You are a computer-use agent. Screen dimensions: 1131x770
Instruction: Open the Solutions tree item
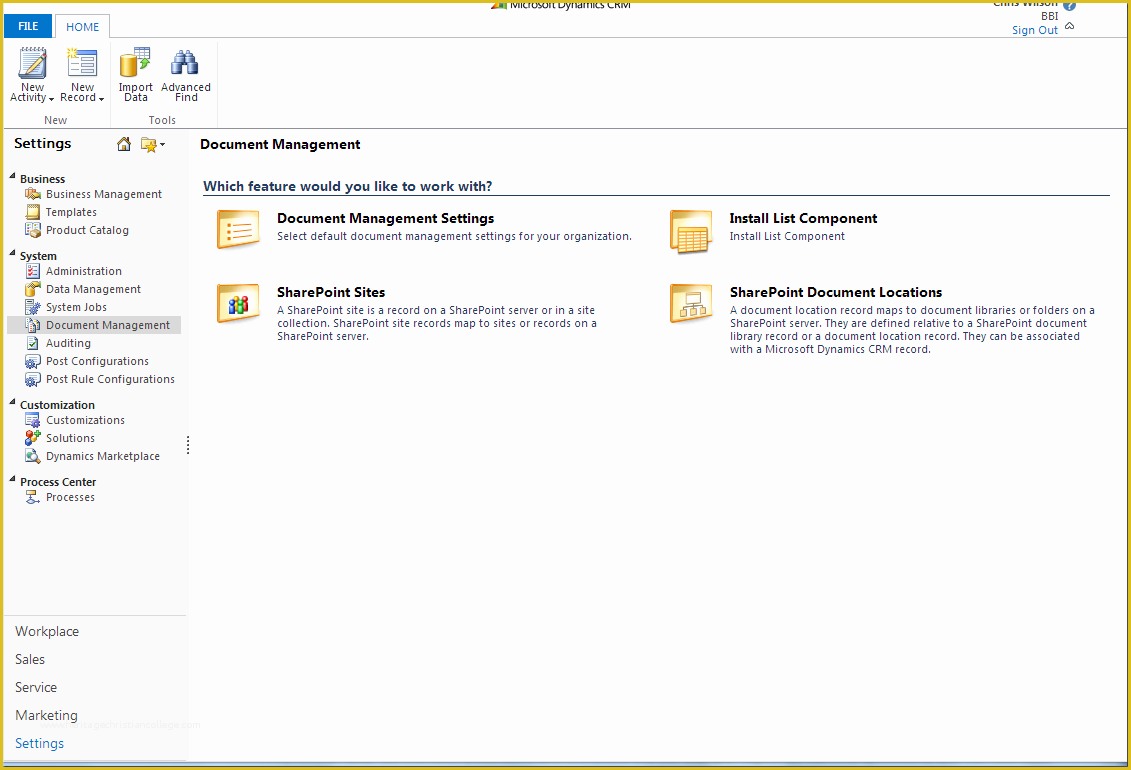[71, 438]
